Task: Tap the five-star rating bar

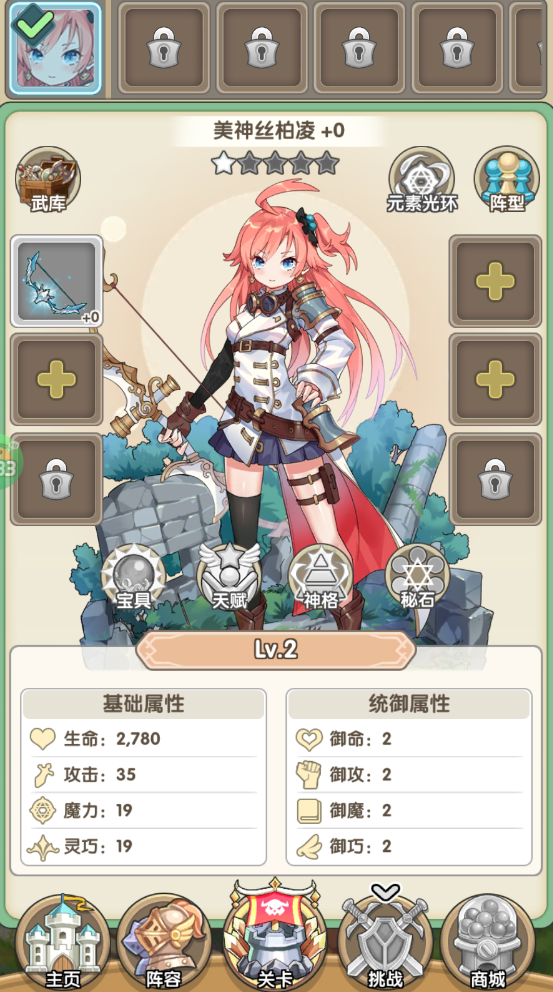Action: 275,163
